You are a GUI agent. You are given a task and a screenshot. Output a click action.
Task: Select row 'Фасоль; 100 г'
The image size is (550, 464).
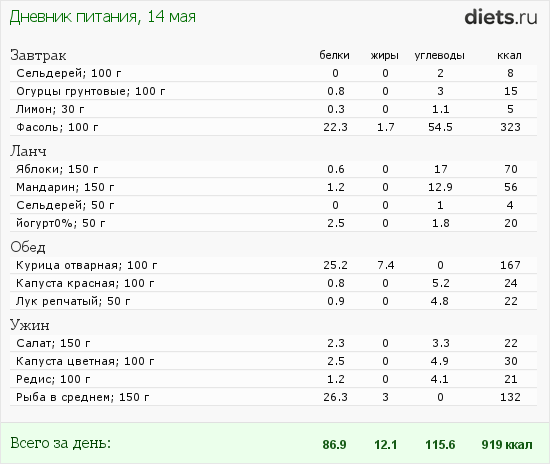tap(273, 127)
